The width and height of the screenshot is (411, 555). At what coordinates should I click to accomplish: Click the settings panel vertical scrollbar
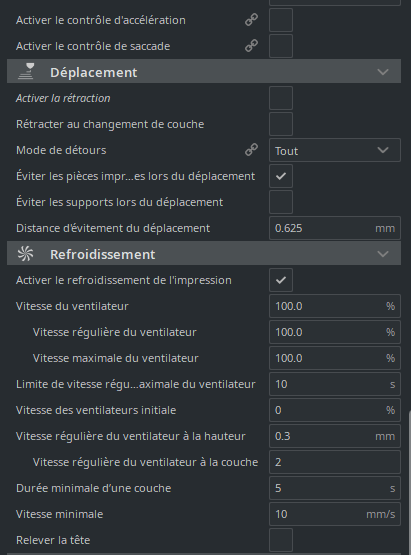pos(409,481)
